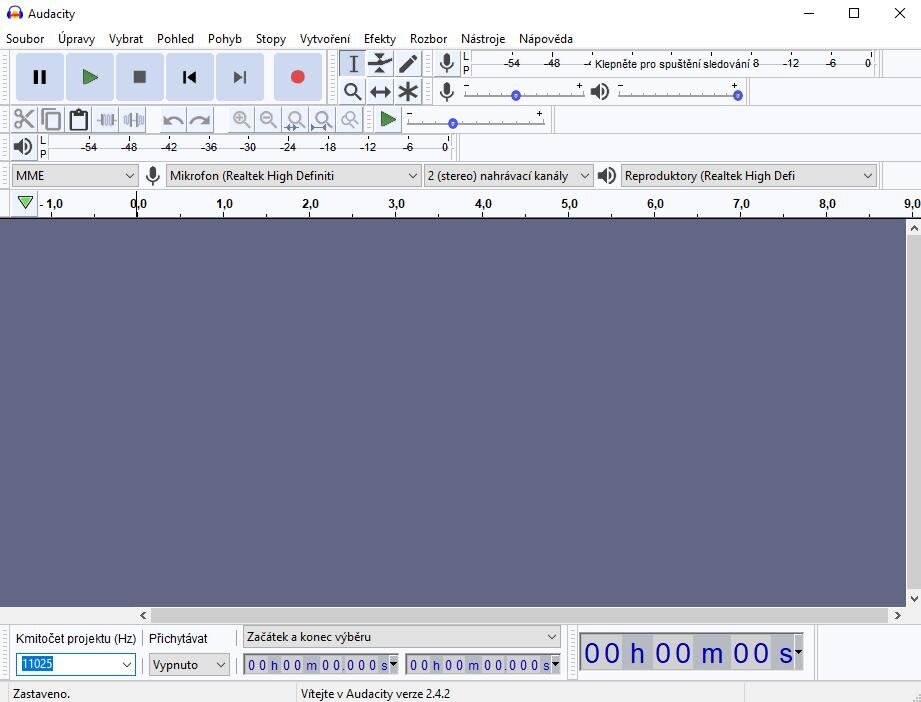Open the Stopy menu
This screenshot has width=921, height=702.
point(271,39)
